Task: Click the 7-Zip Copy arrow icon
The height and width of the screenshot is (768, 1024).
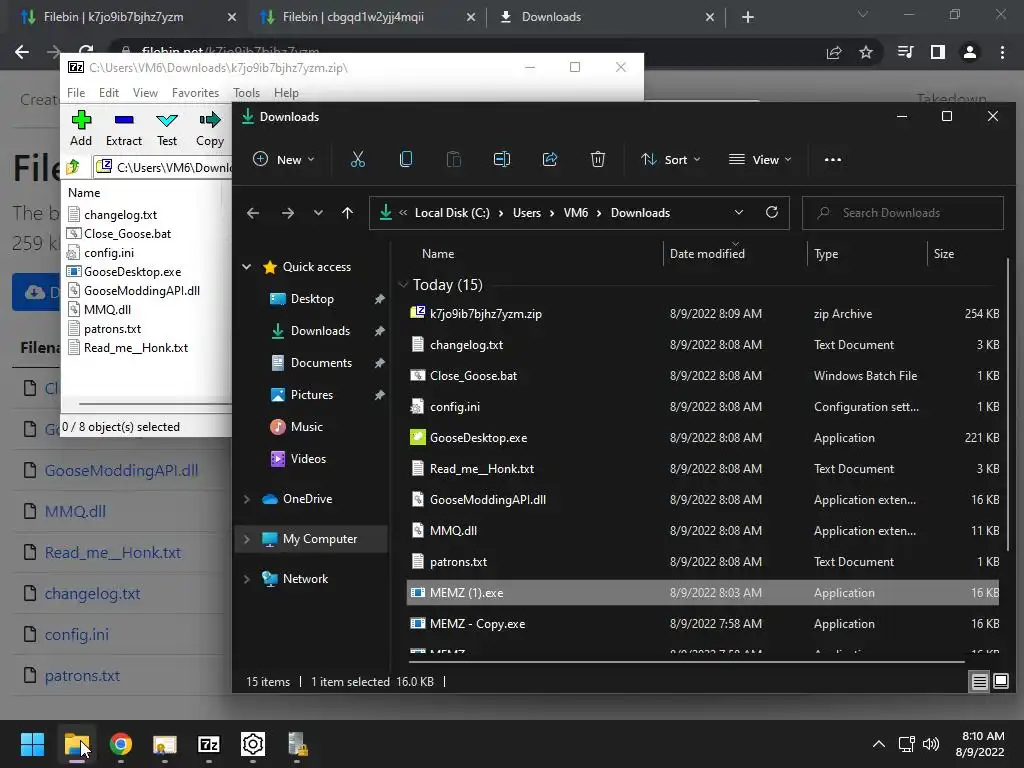Action: click(210, 120)
